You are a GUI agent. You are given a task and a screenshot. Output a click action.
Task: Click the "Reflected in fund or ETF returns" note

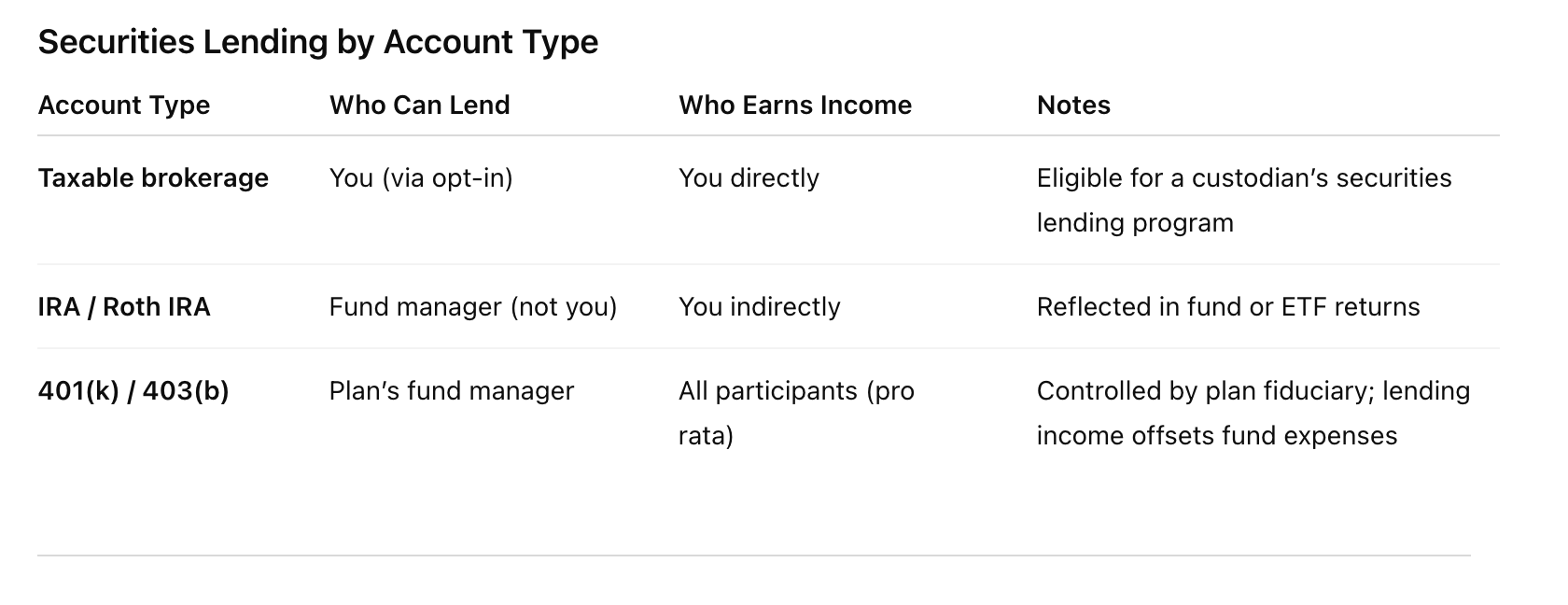point(1227,306)
